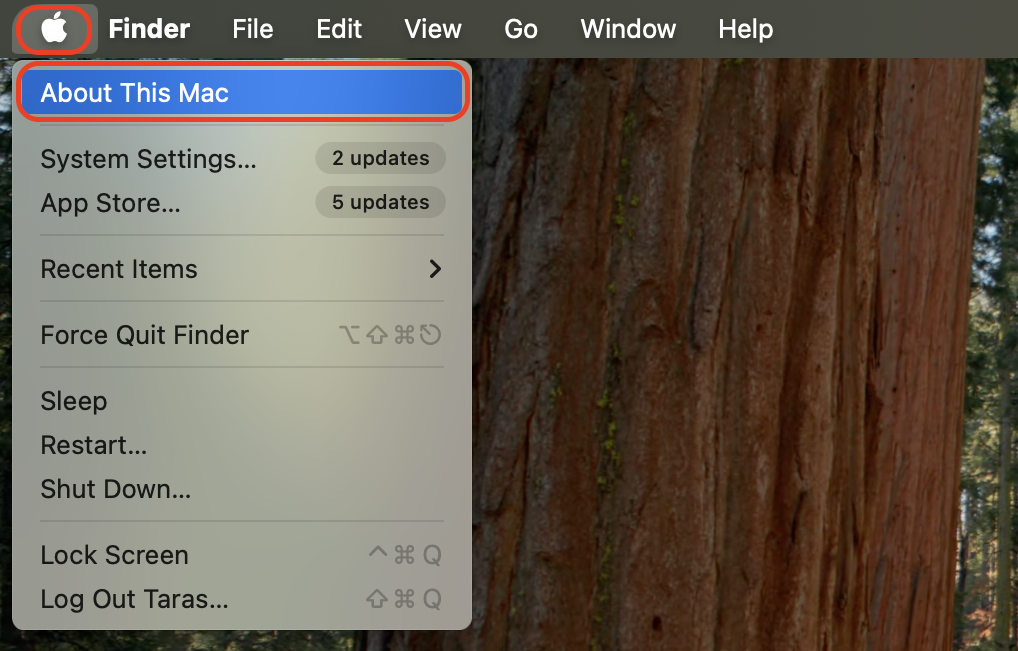Open the App Store
Viewport: 1018px width, 651px height.
click(x=110, y=203)
